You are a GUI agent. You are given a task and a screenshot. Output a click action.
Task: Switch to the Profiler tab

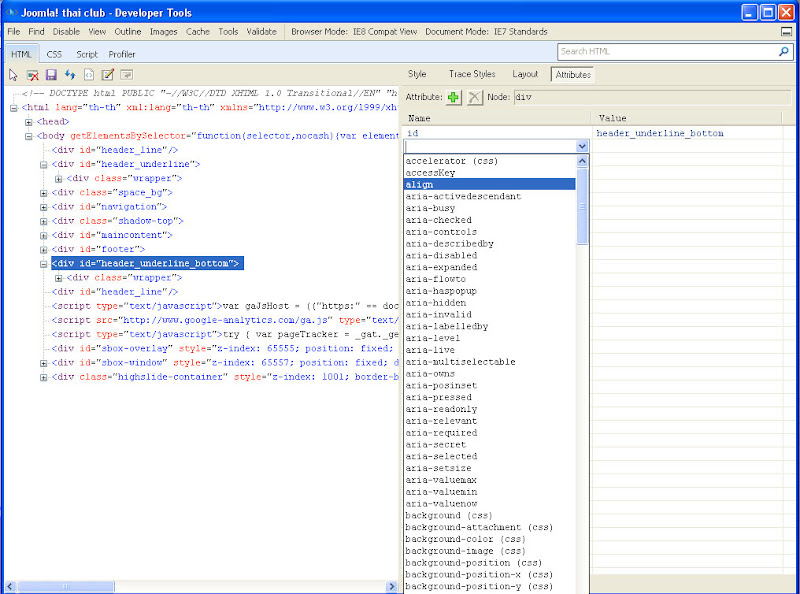point(121,54)
